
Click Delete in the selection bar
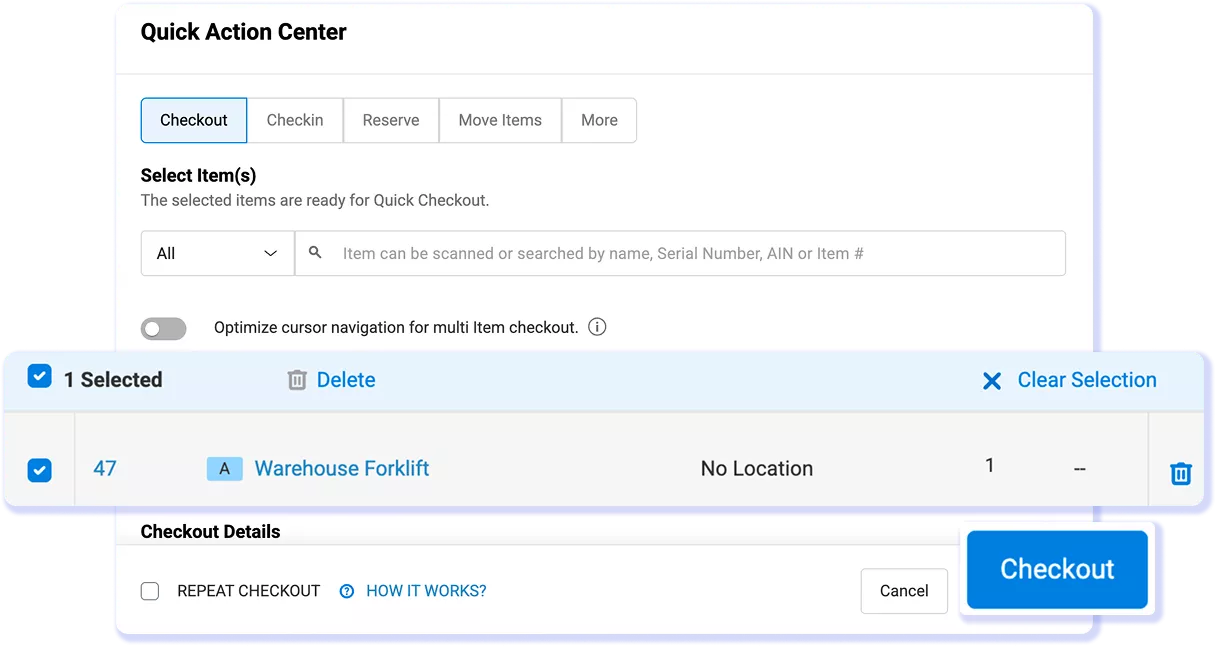346,380
